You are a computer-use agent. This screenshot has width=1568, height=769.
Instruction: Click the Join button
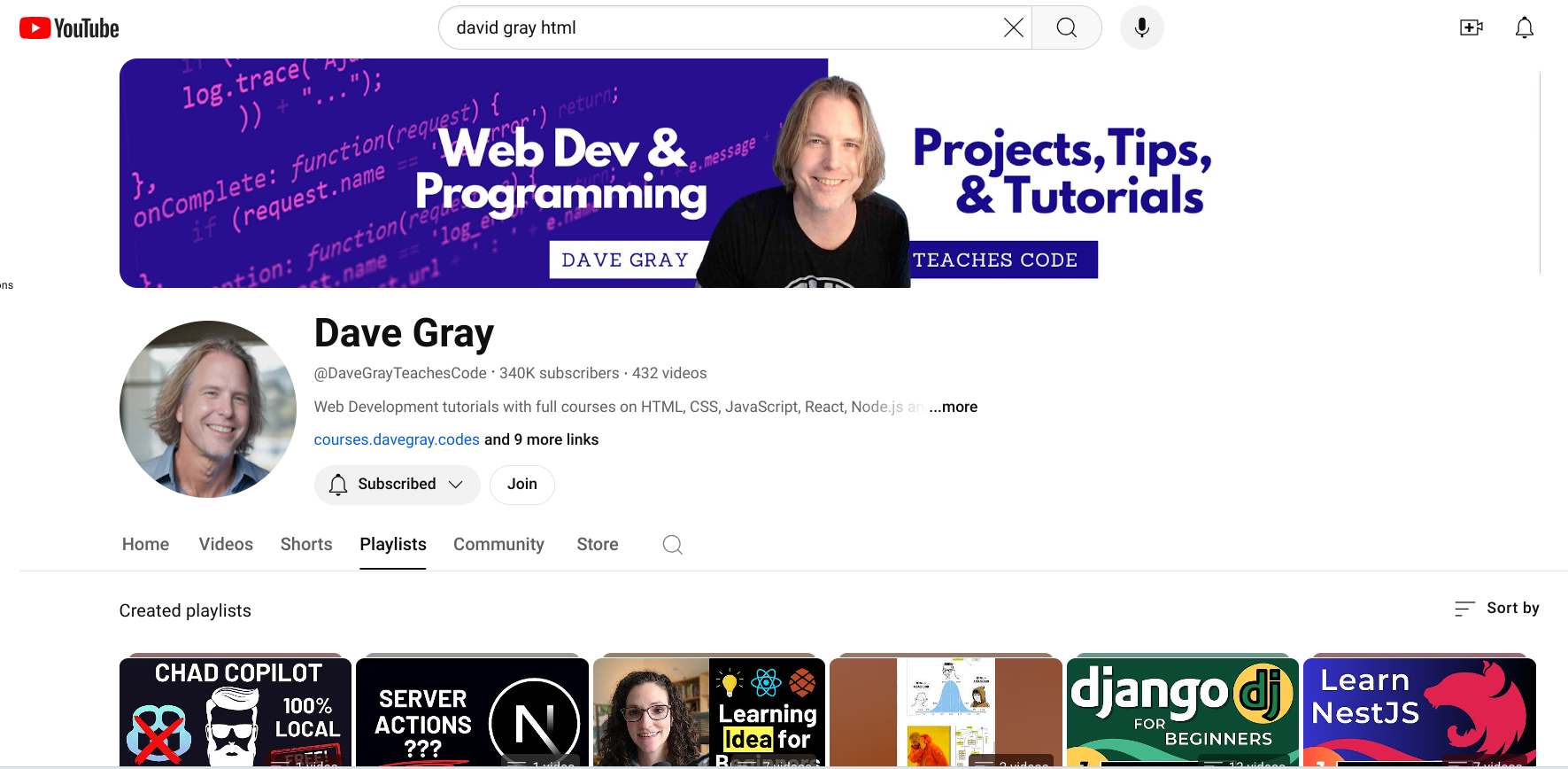[522, 485]
